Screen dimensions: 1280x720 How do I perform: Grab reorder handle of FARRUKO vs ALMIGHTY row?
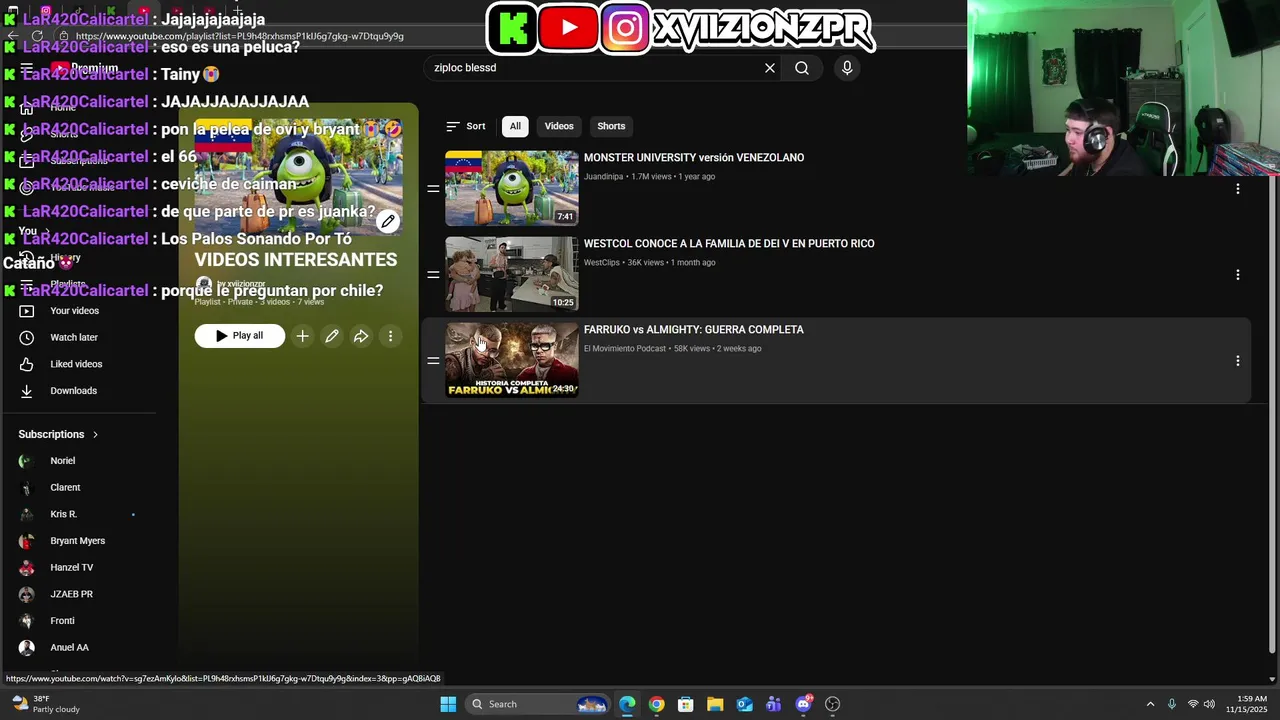[433, 360]
